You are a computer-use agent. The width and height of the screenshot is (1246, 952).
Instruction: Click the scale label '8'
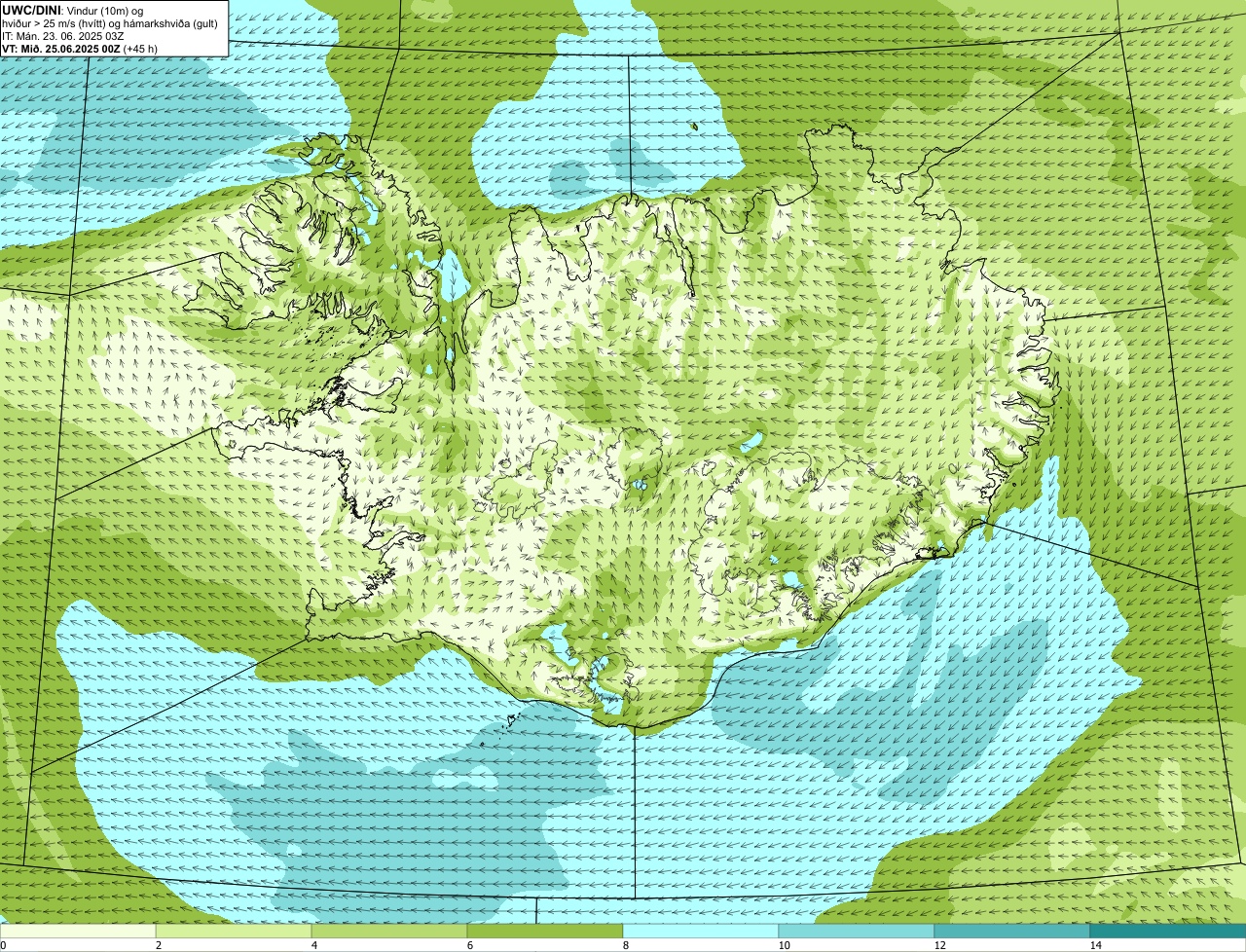(x=625, y=945)
